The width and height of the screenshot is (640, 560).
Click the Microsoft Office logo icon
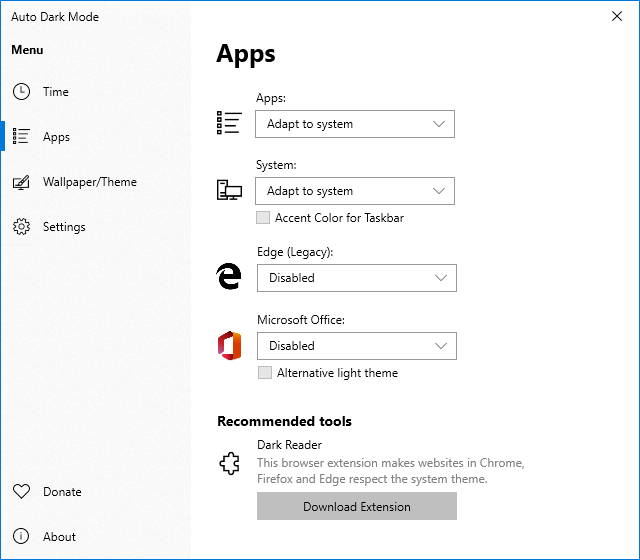pos(229,345)
